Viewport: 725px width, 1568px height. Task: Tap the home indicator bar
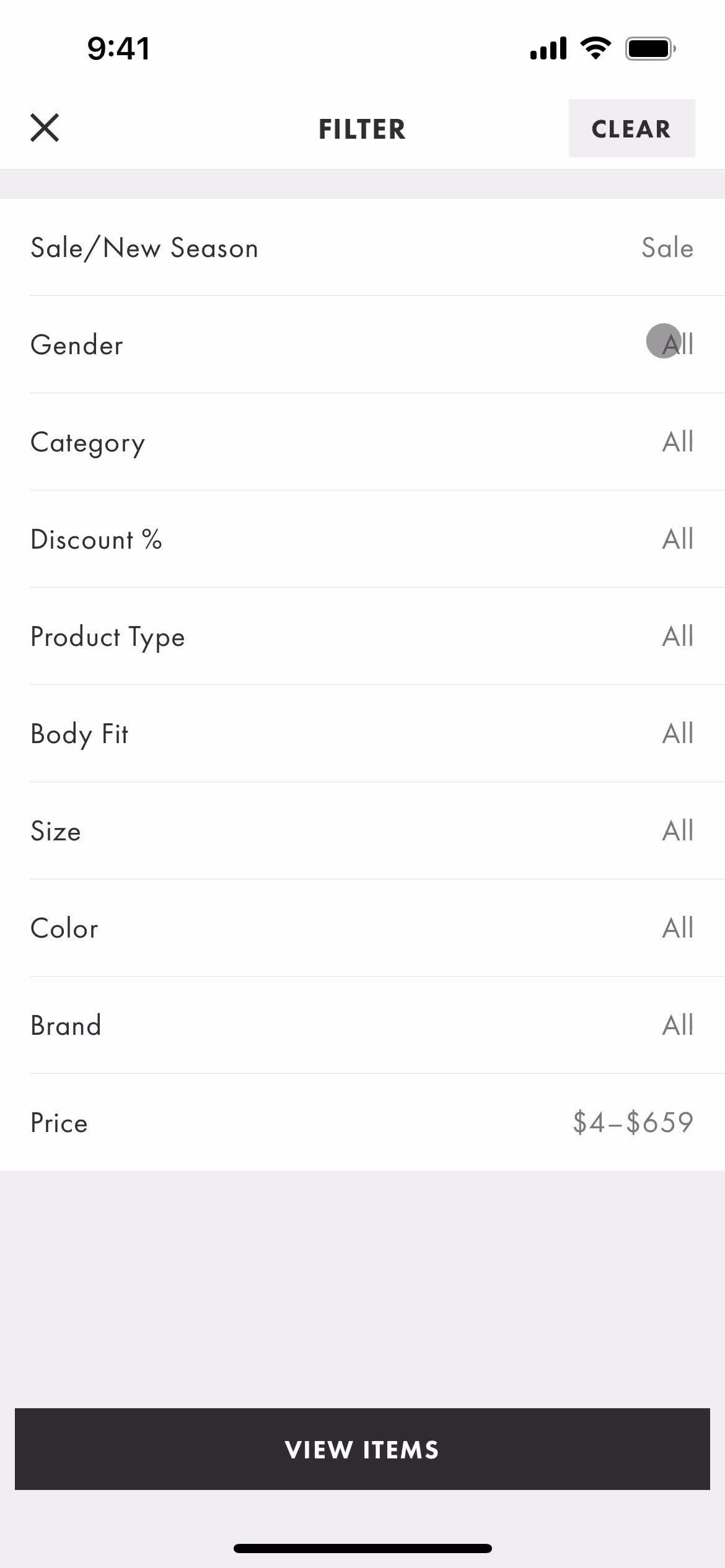pos(362,1548)
